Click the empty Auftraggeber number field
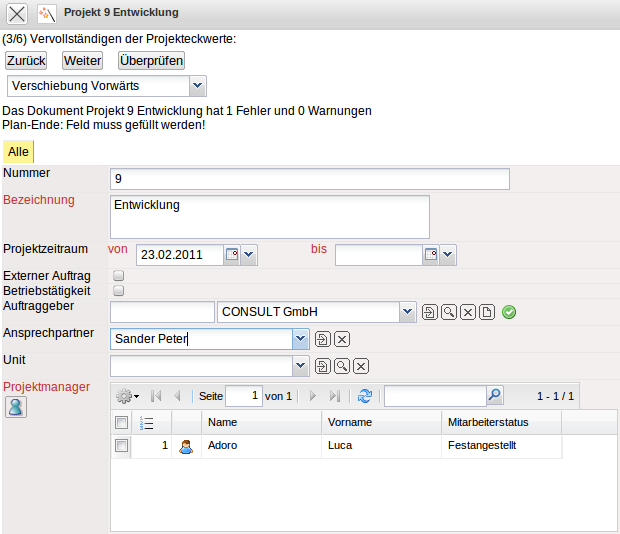 point(163,312)
